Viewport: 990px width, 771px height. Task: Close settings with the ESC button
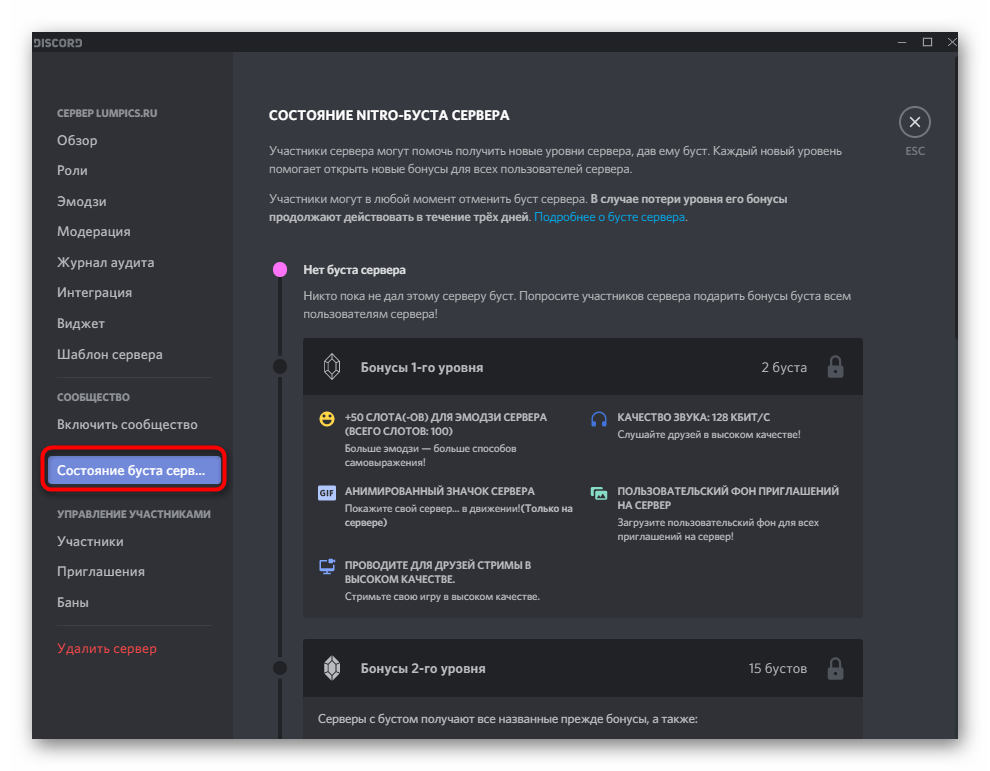[914, 121]
